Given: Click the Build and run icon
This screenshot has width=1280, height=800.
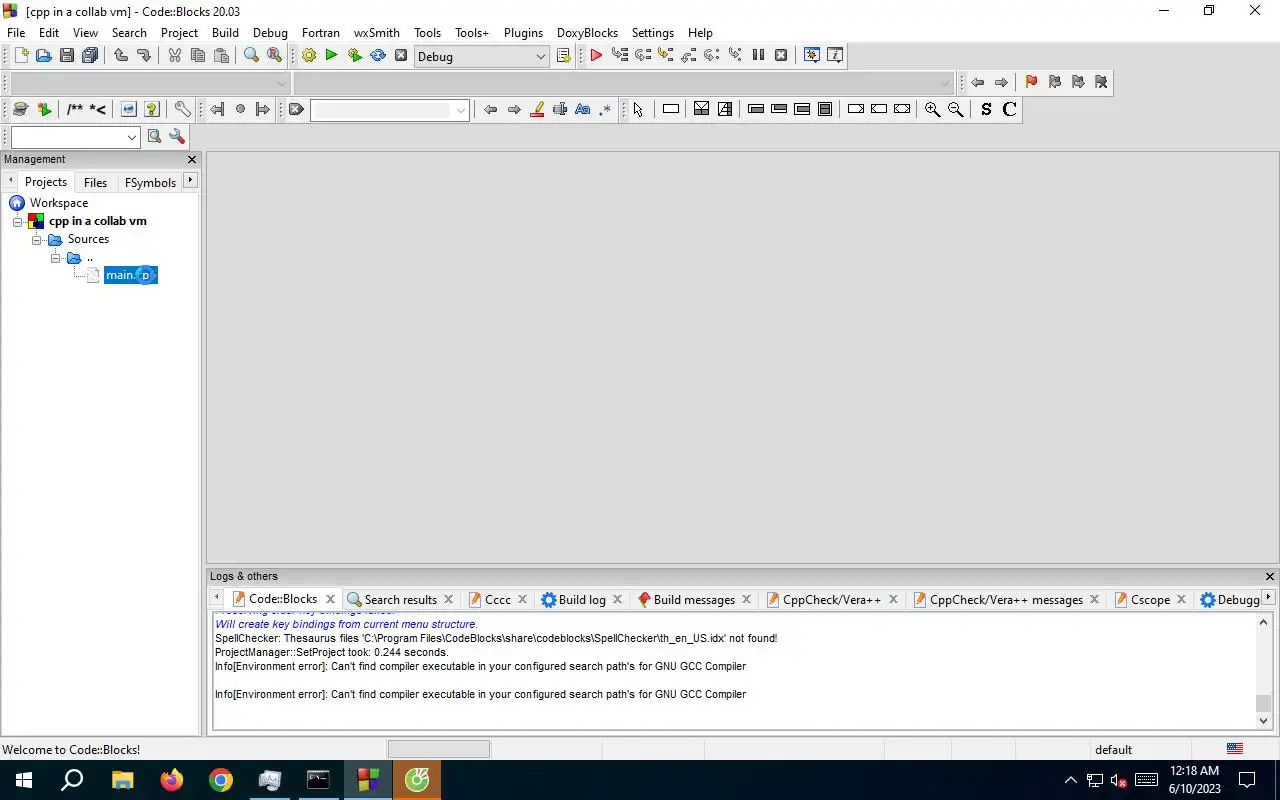Looking at the screenshot, I should (354, 56).
